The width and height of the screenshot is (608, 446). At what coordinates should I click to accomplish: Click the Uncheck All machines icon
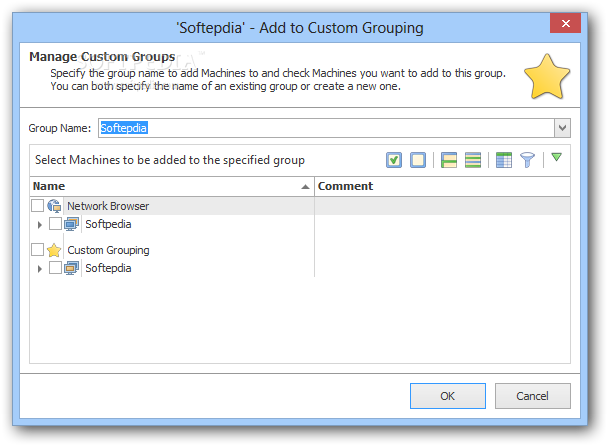coord(418,160)
